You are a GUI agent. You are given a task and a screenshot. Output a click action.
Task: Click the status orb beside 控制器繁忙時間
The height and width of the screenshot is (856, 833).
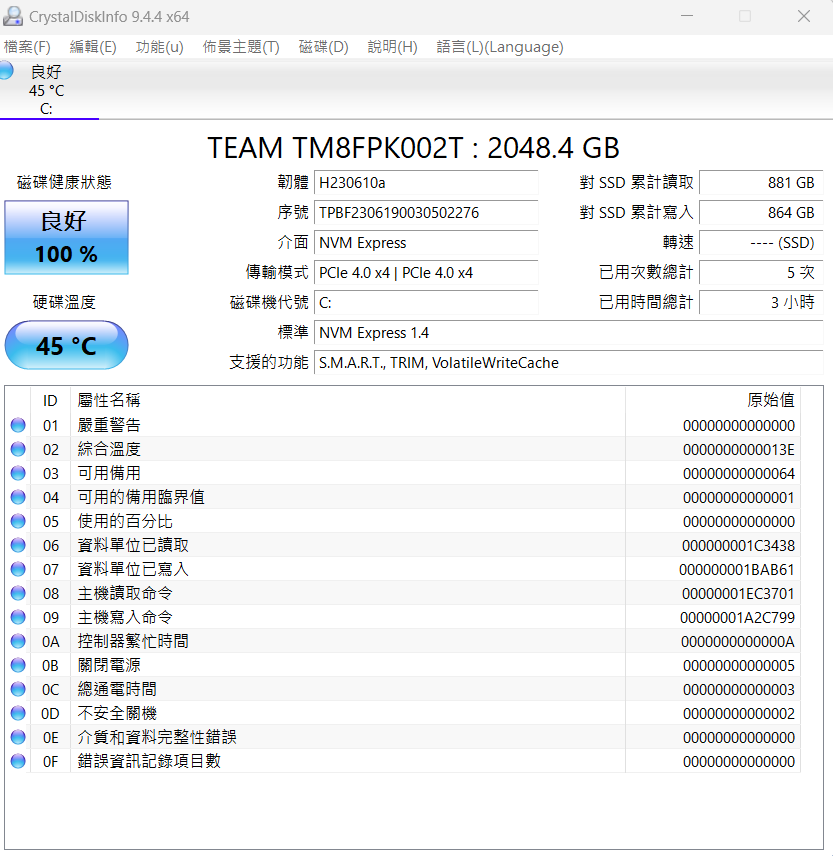click(x=18, y=641)
